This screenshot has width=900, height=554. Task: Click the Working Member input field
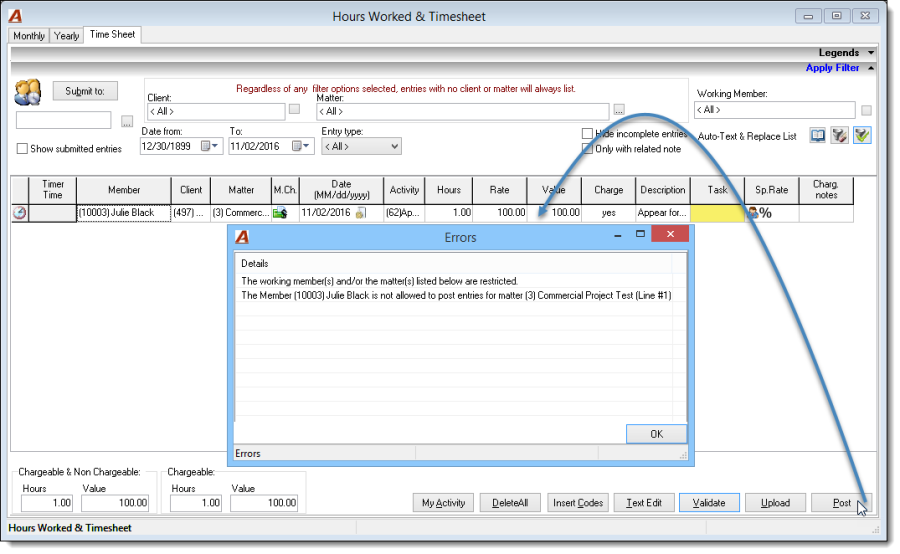tap(775, 110)
